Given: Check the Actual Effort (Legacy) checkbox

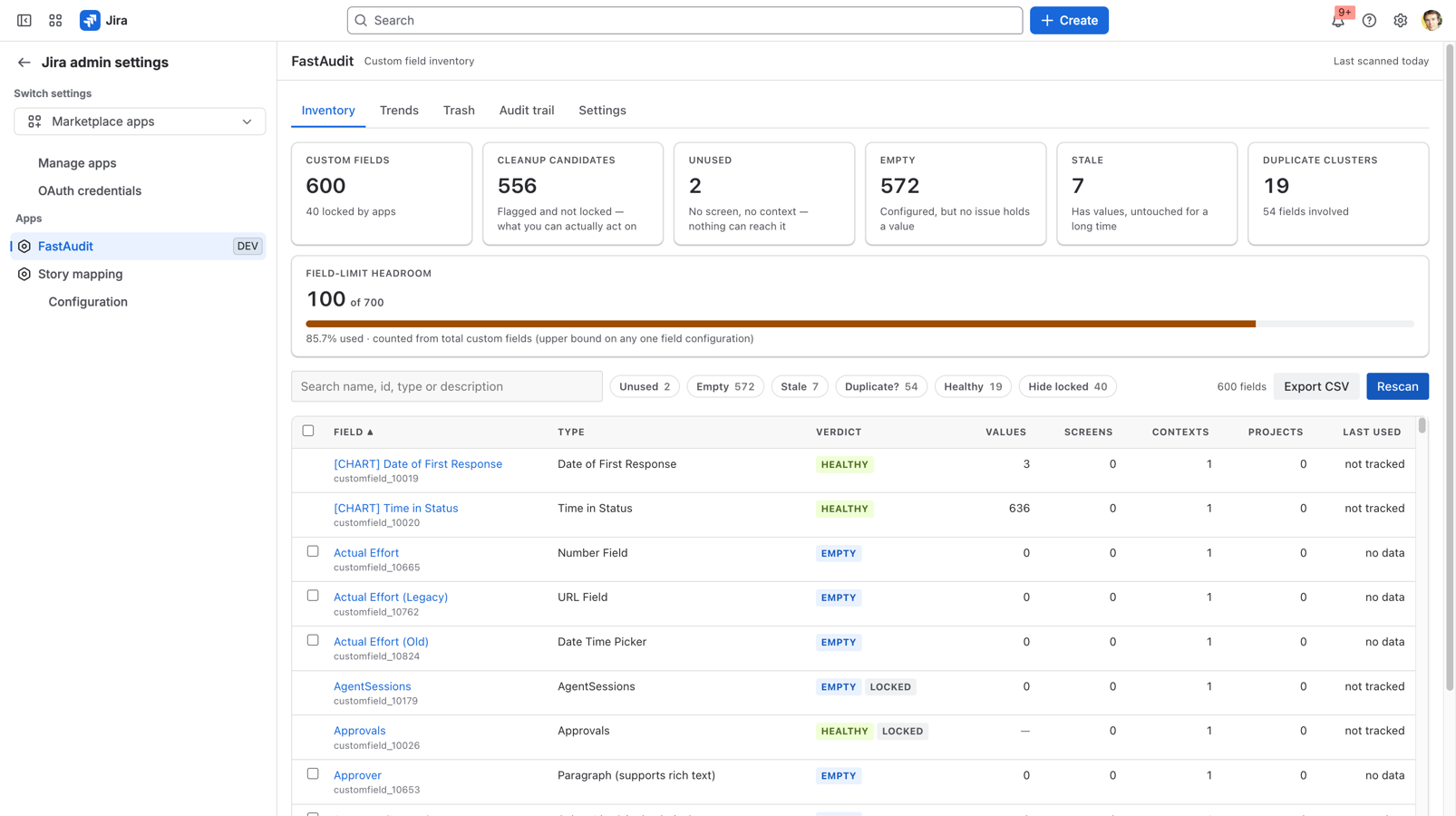Looking at the screenshot, I should point(313,596).
